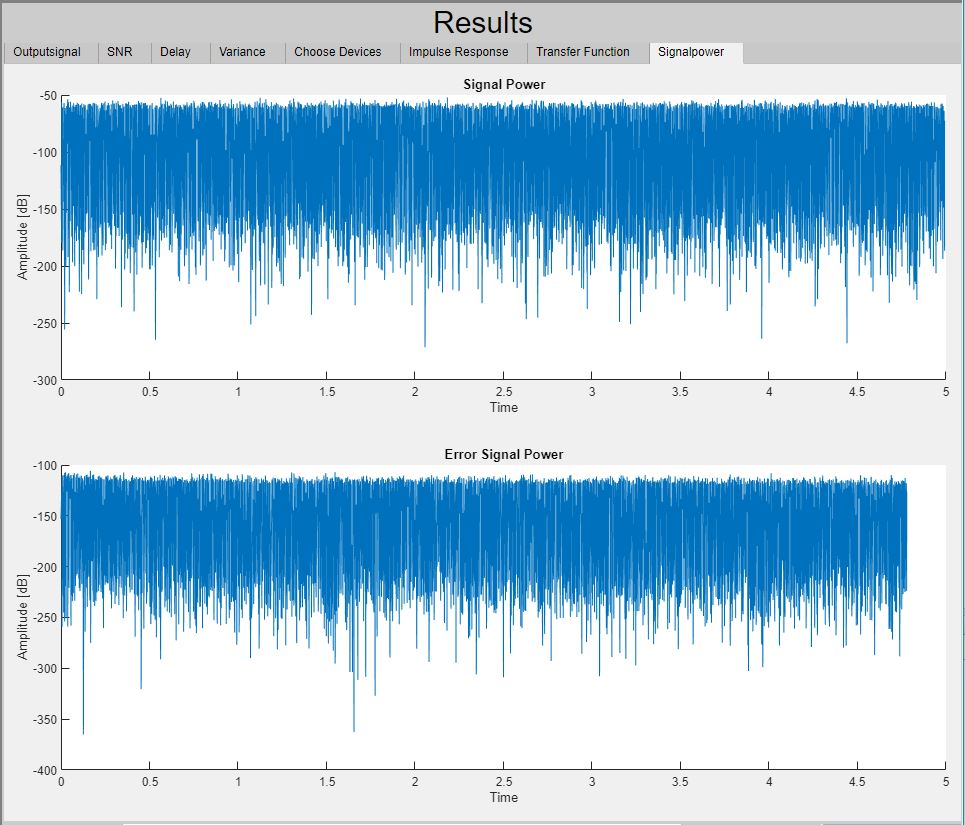Show the Impulse Response tab
The image size is (965, 825).
[x=458, y=52]
